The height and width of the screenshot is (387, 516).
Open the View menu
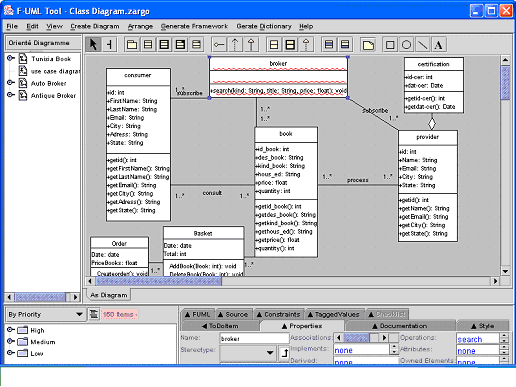[x=54, y=26]
